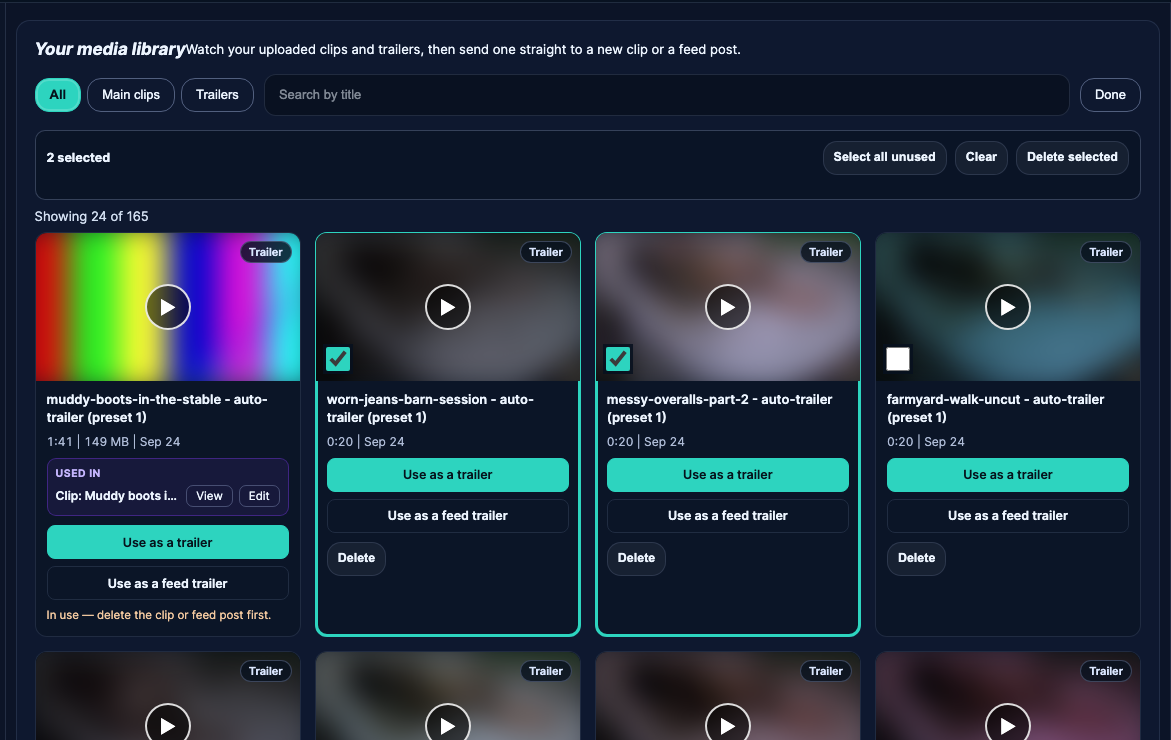This screenshot has width=1171, height=740.
Task: Edit the Muddy boots clip
Action: tap(259, 496)
